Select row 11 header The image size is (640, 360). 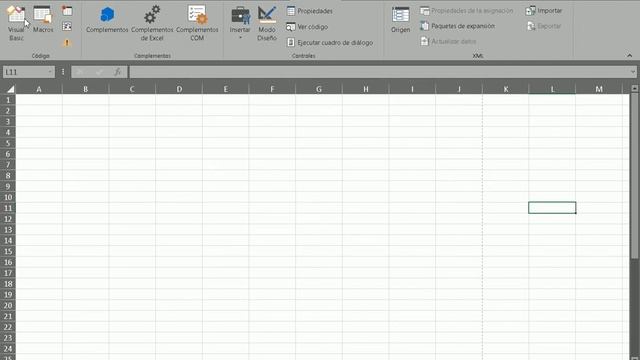(x=8, y=208)
